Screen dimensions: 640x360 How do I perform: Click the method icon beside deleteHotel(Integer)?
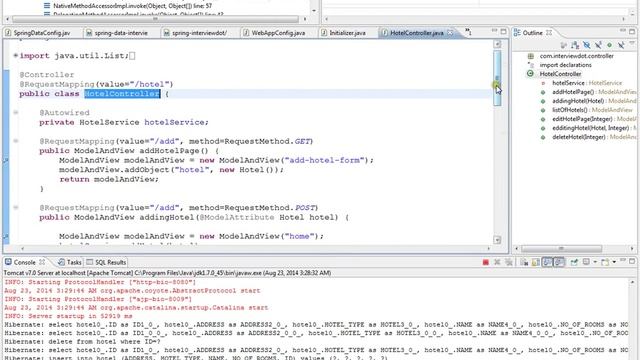point(543,138)
